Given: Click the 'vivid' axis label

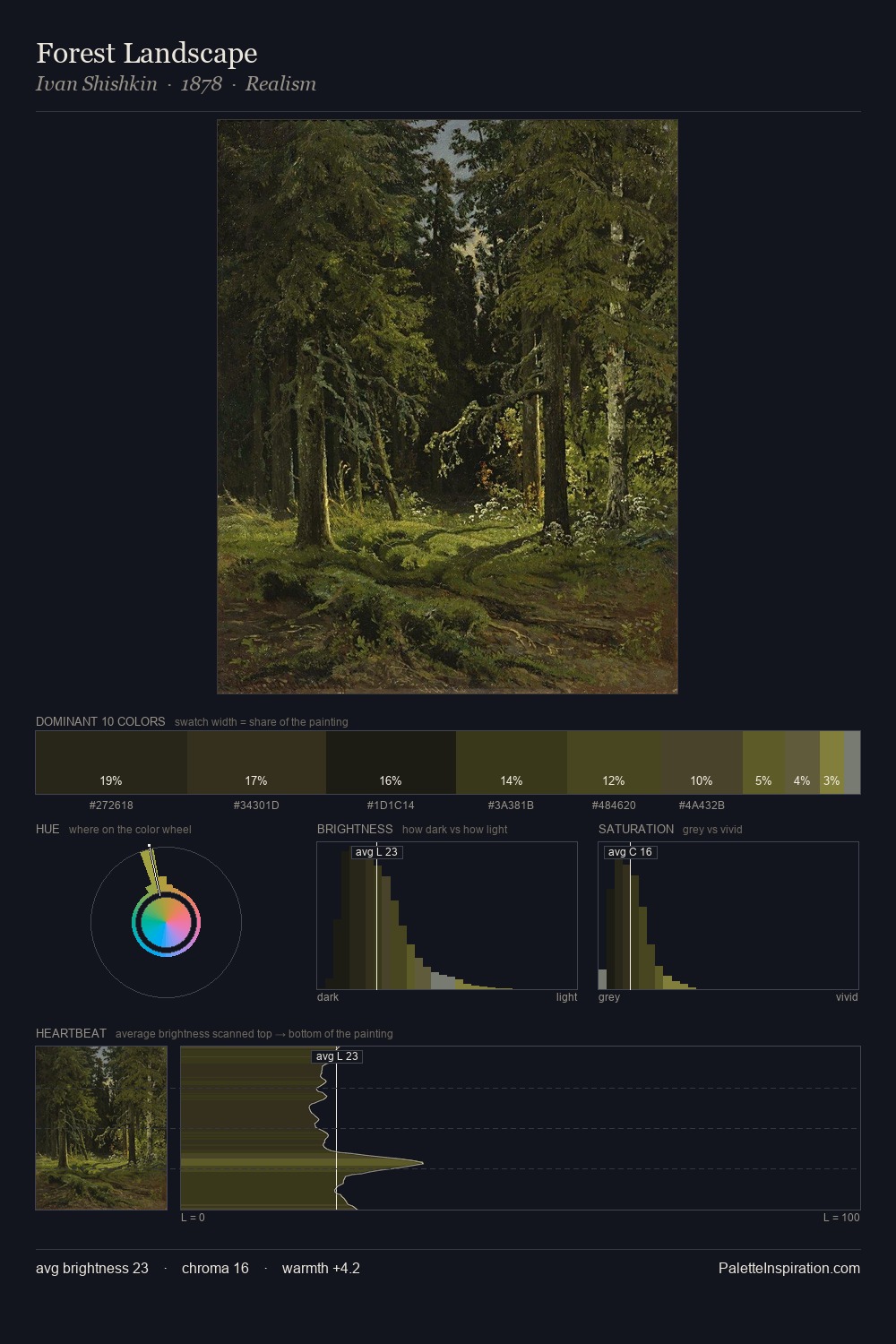Looking at the screenshot, I should point(847,997).
